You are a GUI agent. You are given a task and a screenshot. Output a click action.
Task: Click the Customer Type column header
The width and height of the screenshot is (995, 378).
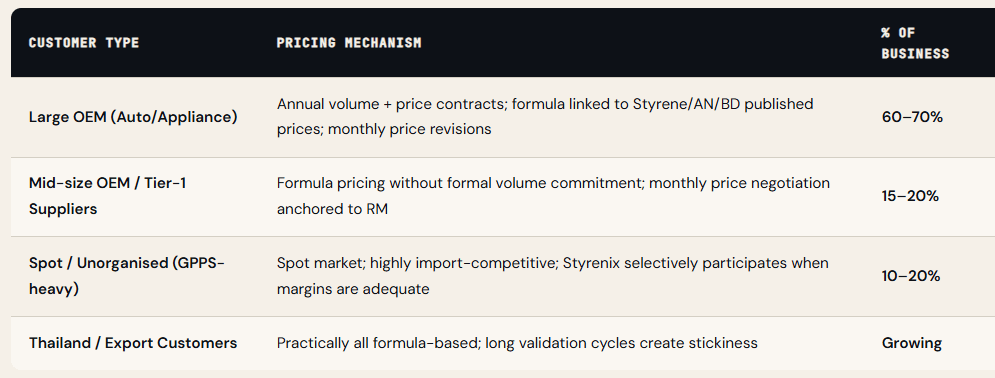84,43
